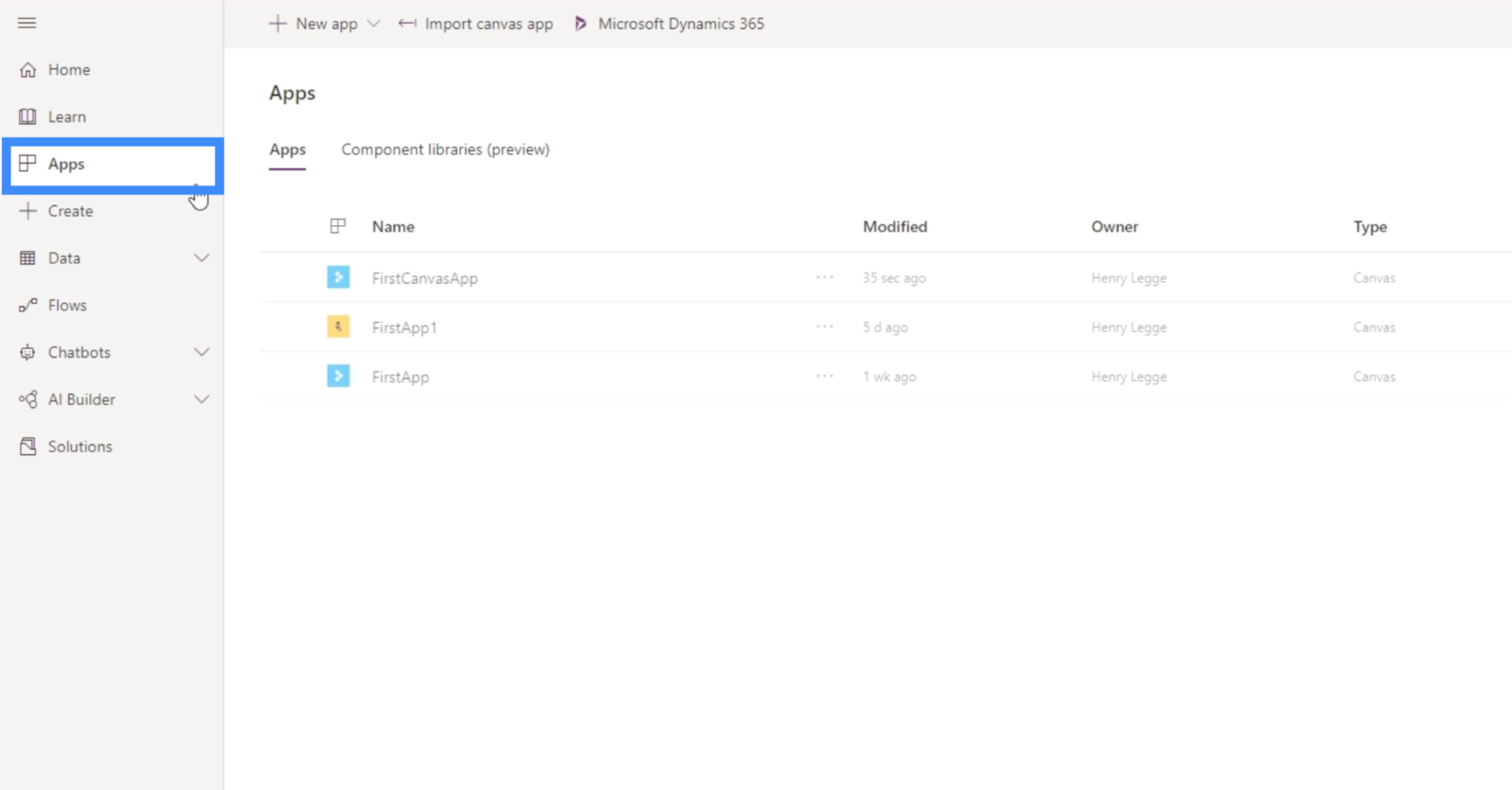Open more options for FirstCanvasApp
Image resolution: width=1512 pixels, height=790 pixels.
tap(824, 277)
